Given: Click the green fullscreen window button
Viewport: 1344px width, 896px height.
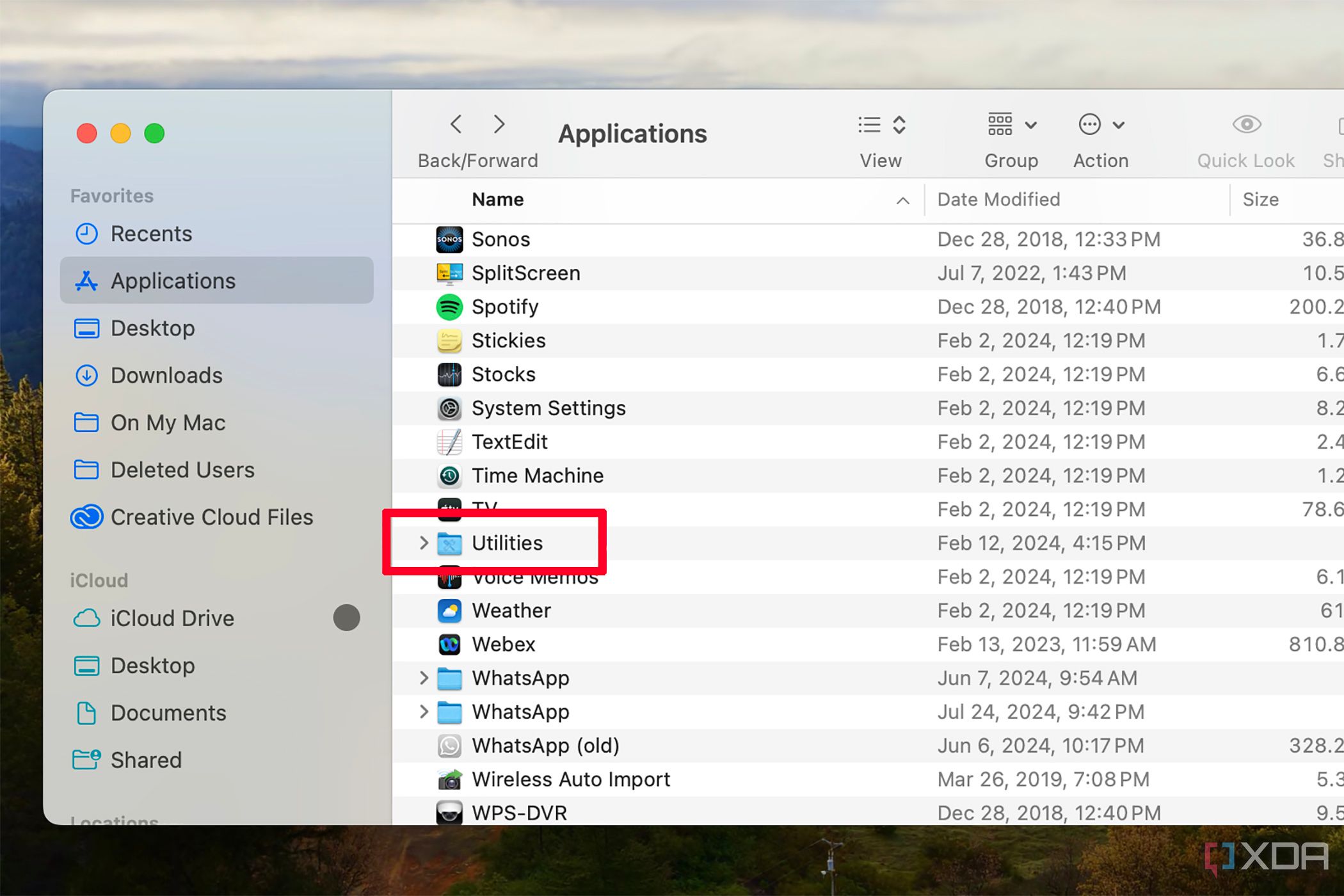Looking at the screenshot, I should click(154, 133).
